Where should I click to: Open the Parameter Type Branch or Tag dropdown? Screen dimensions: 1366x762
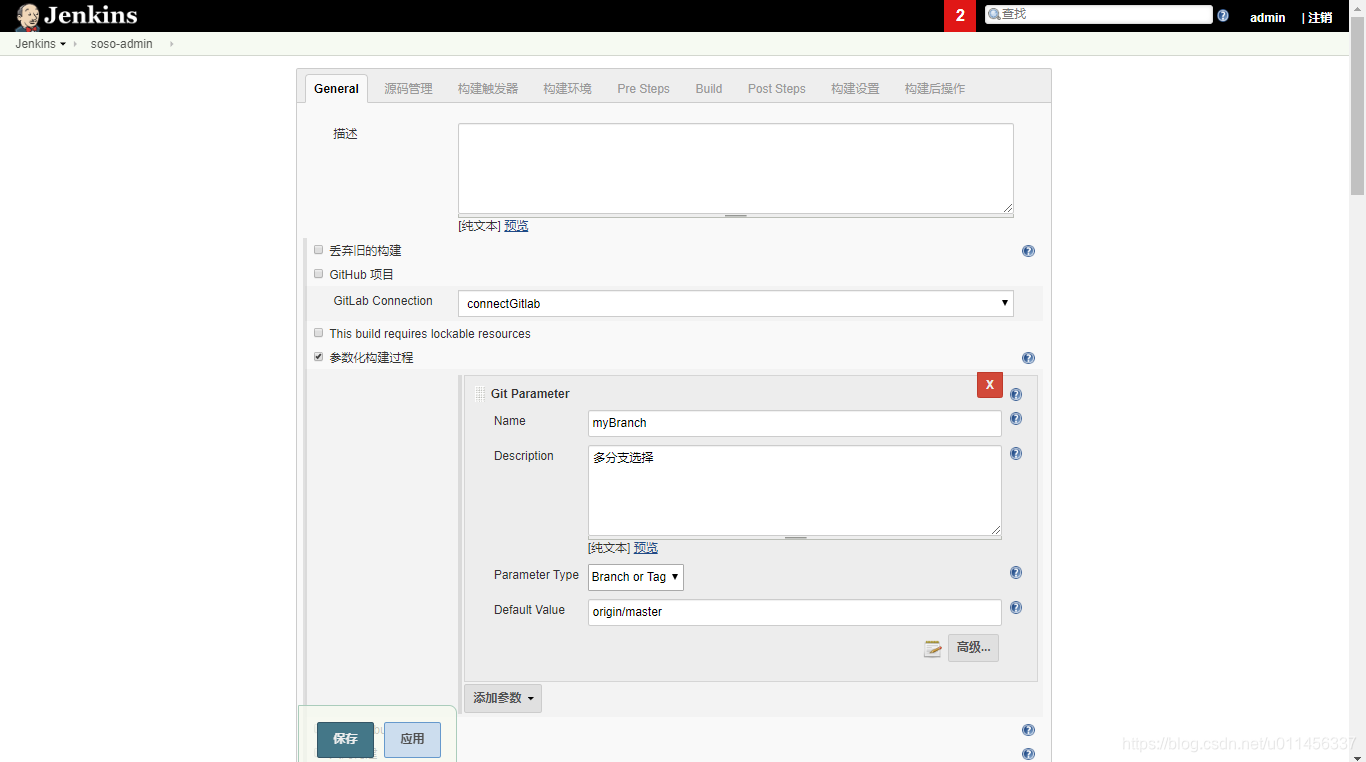click(x=636, y=577)
